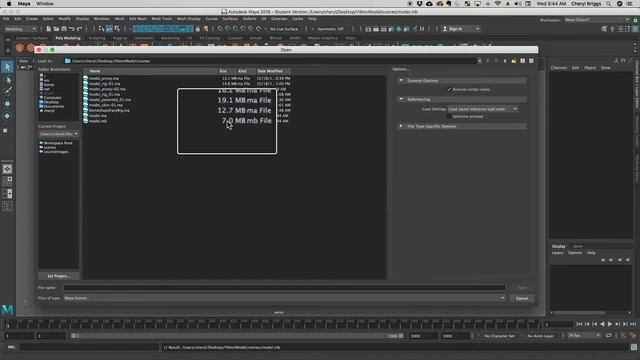
Task: Select the sourceimages project folder
Action: (x=56, y=152)
